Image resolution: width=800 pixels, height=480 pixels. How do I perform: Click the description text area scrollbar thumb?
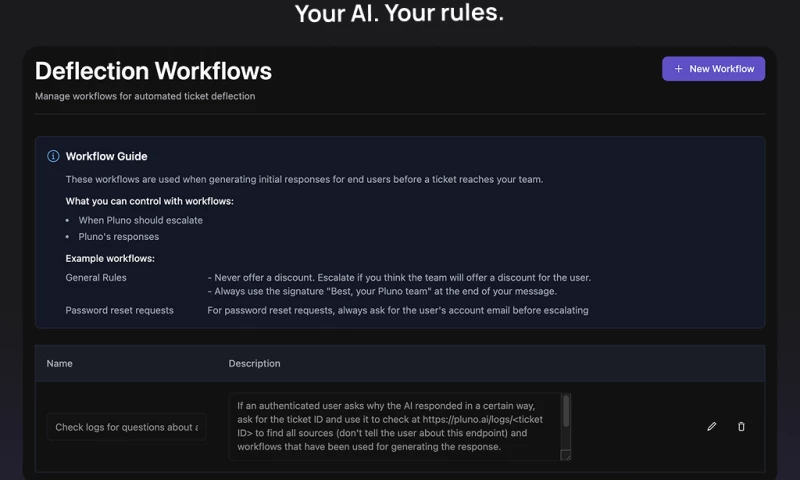pos(566,411)
